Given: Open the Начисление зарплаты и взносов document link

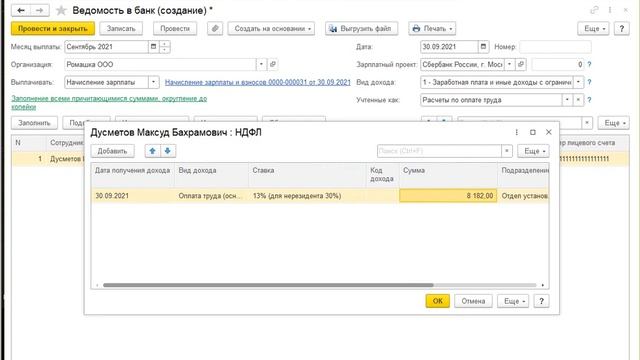Looking at the screenshot, I should (x=258, y=82).
